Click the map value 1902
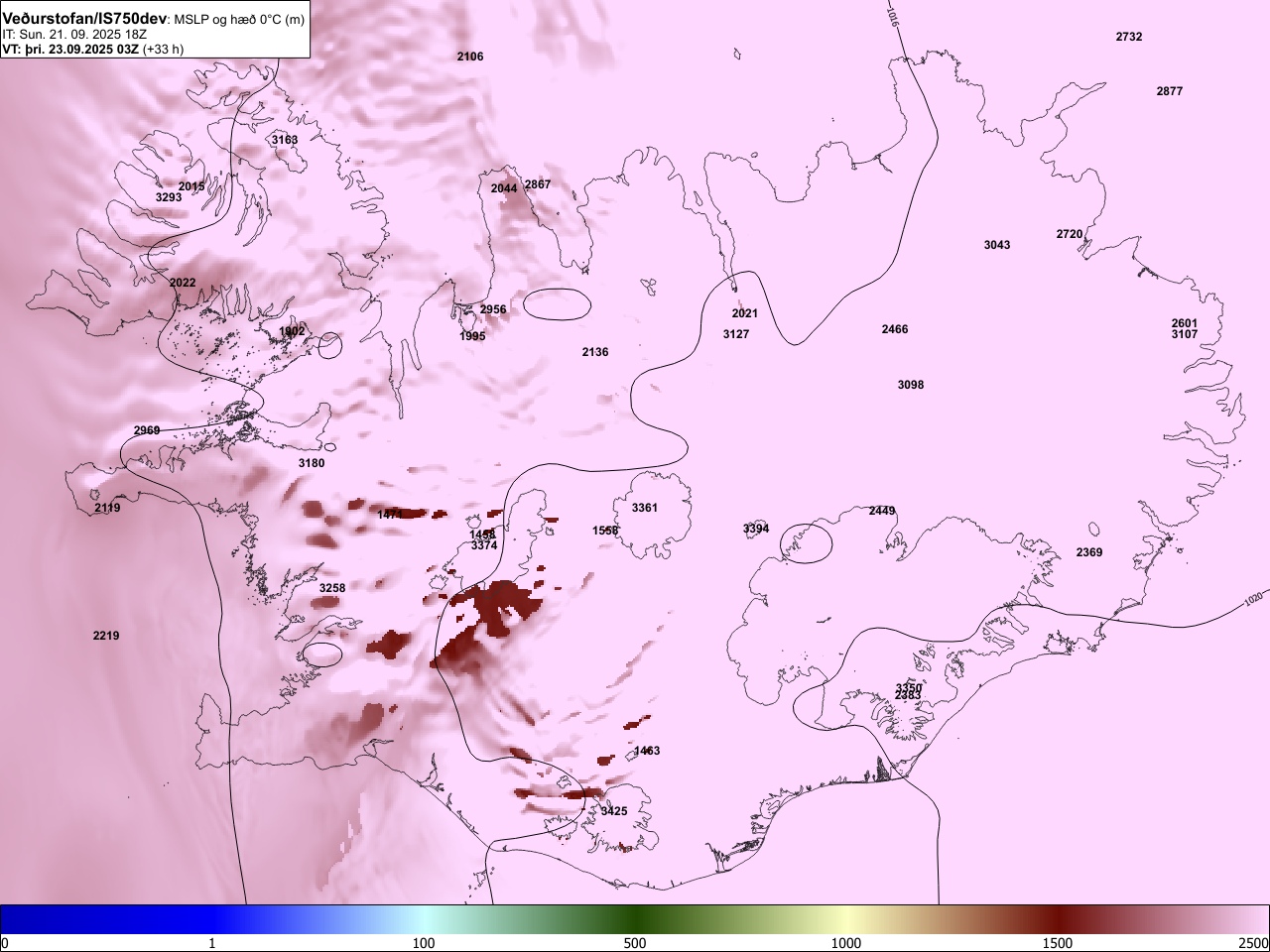Viewport: 1270px width, 952px height. 293,331
